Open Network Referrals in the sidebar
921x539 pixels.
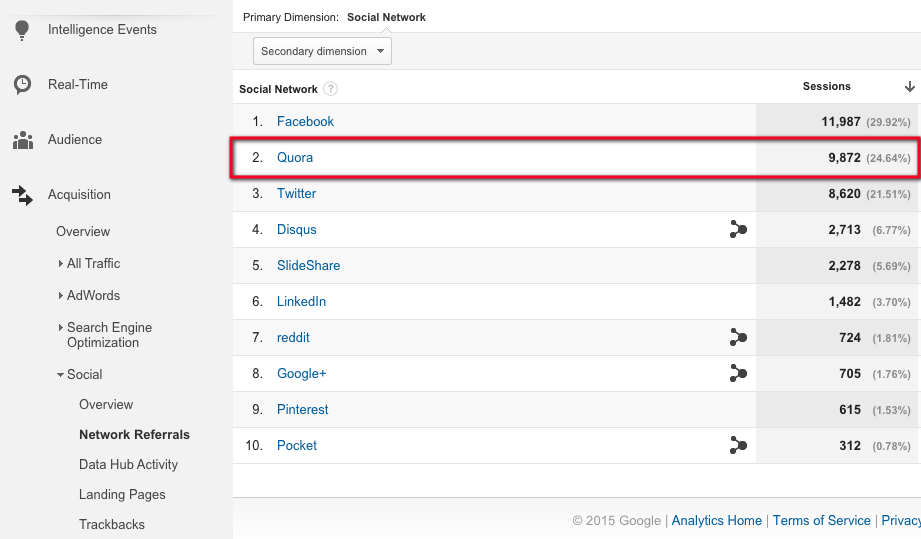click(x=134, y=434)
